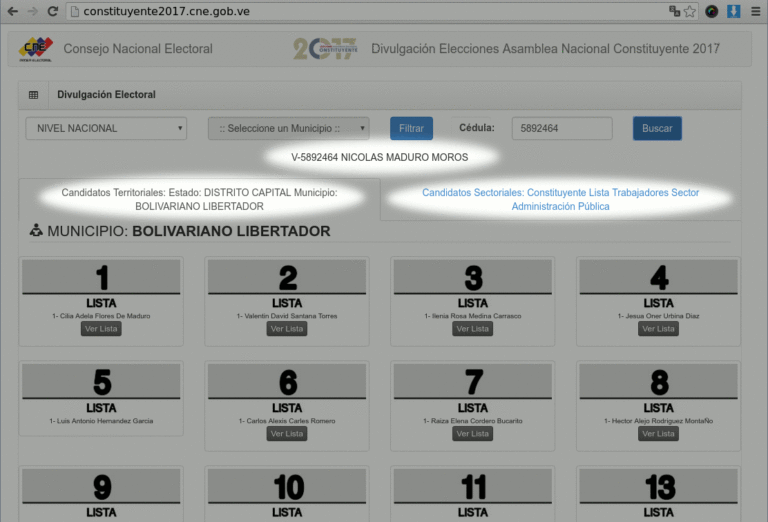Click the Lista 11 number banner

click(x=473, y=486)
